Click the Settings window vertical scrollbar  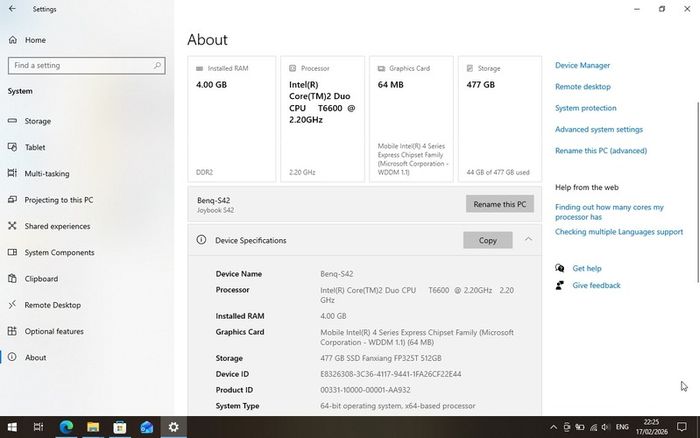pos(697,192)
